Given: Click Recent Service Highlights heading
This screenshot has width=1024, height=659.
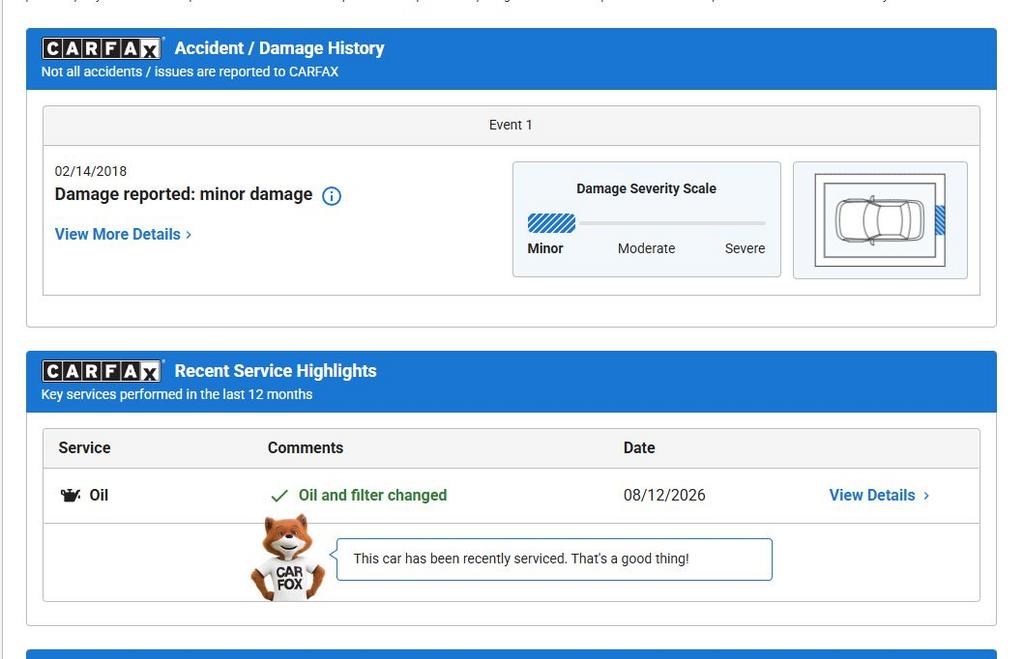Looking at the screenshot, I should coord(276,371).
